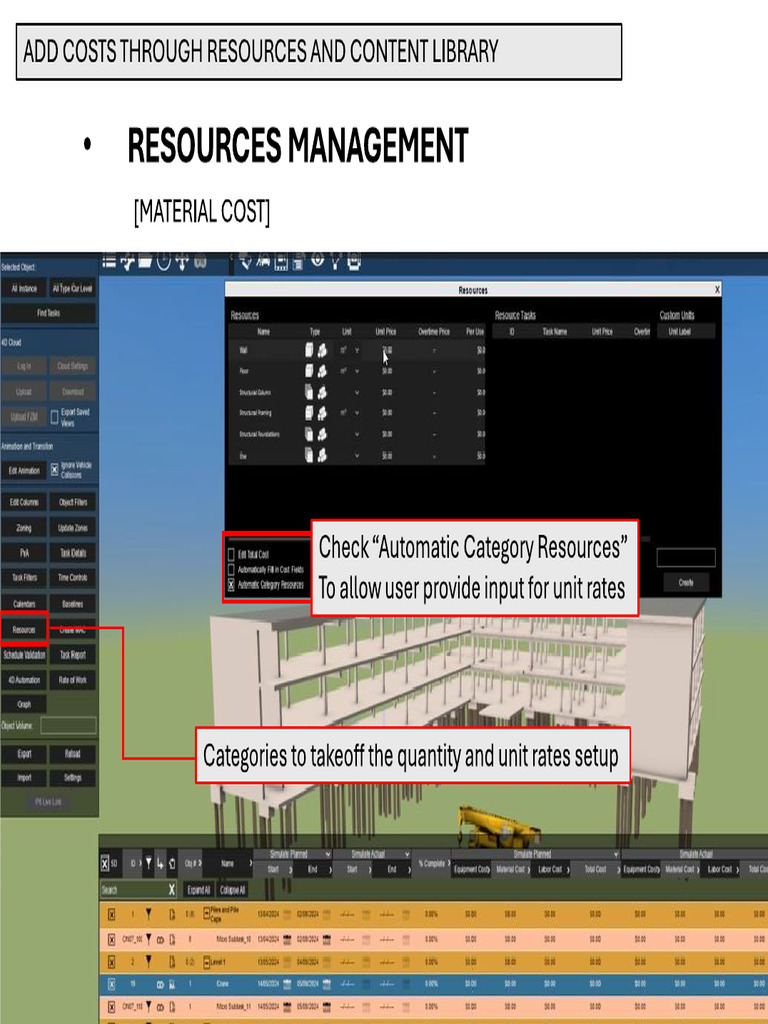Click the Expand All button
Screen dimensions: 768x1024
click(199, 889)
